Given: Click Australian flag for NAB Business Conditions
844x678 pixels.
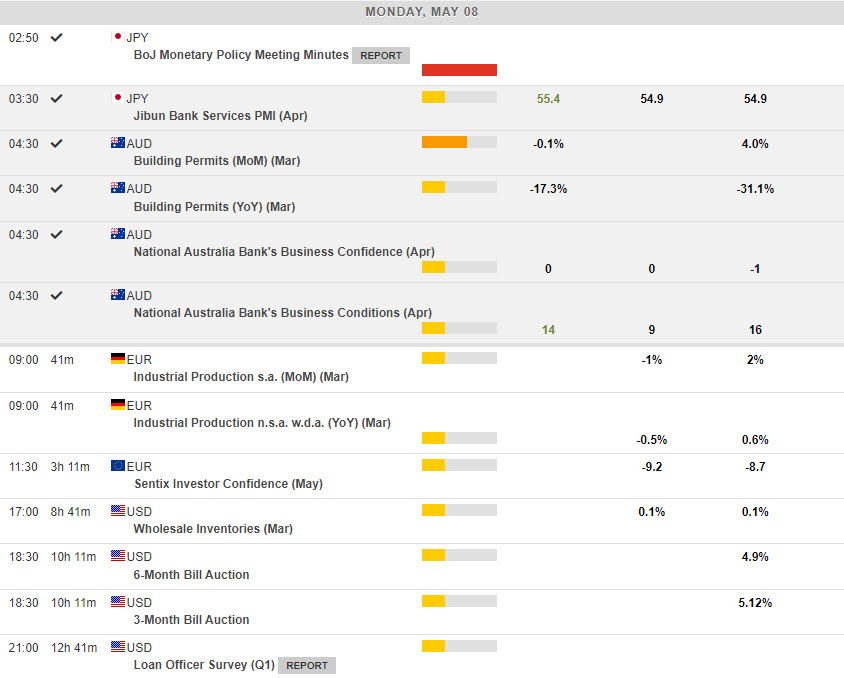Looking at the screenshot, I should pyautogui.click(x=117, y=295).
